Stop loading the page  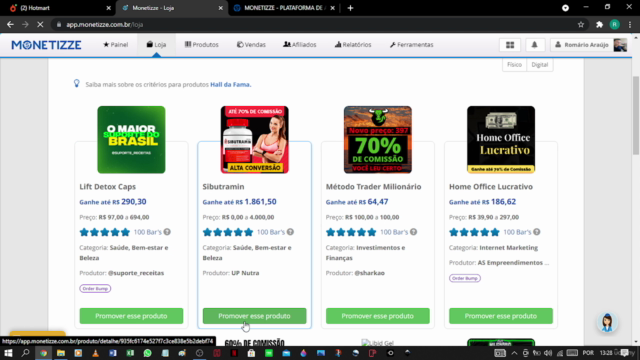tap(40, 24)
